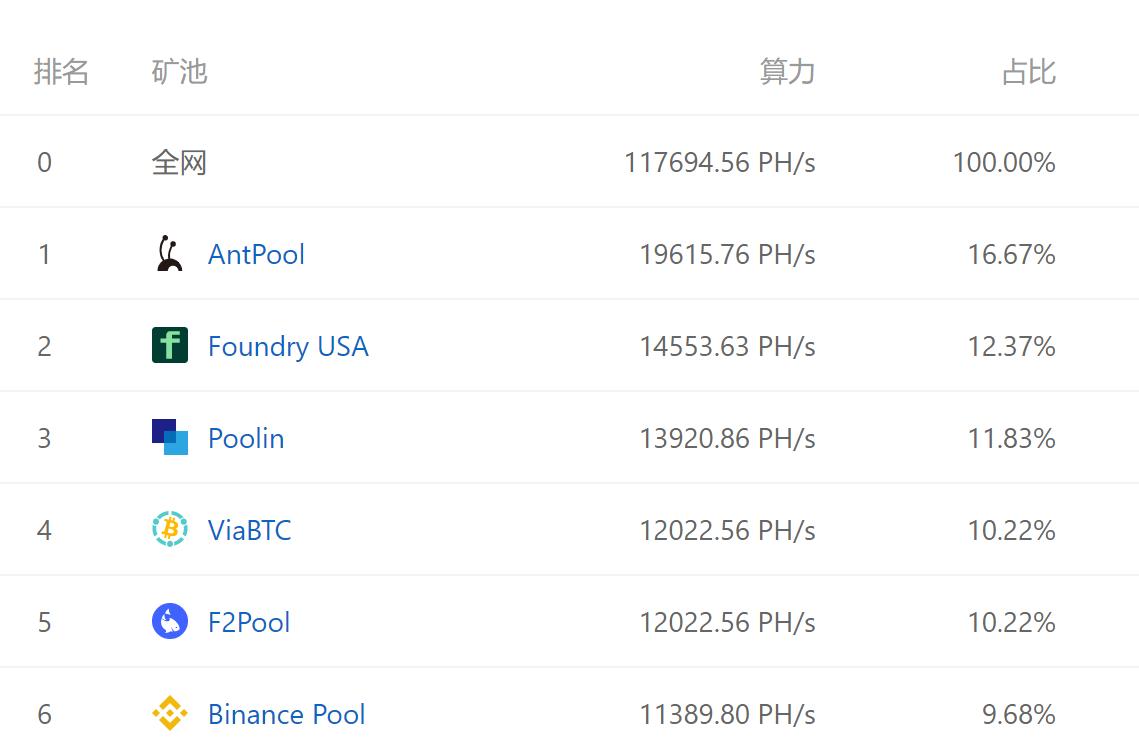Click the F2Pool blue circle logo
The width and height of the screenshot is (1139, 750).
click(169, 622)
